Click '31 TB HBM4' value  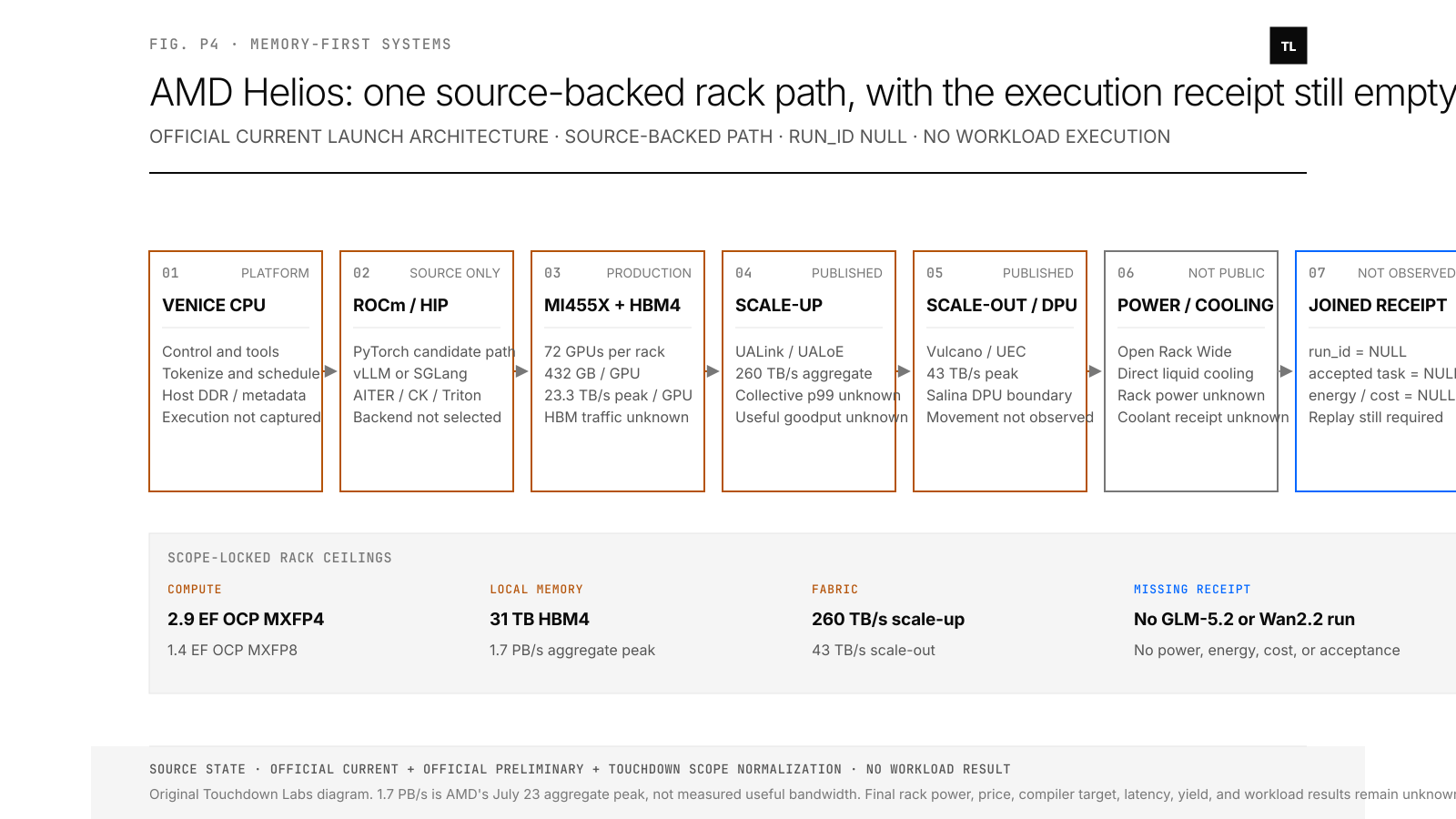[540, 619]
